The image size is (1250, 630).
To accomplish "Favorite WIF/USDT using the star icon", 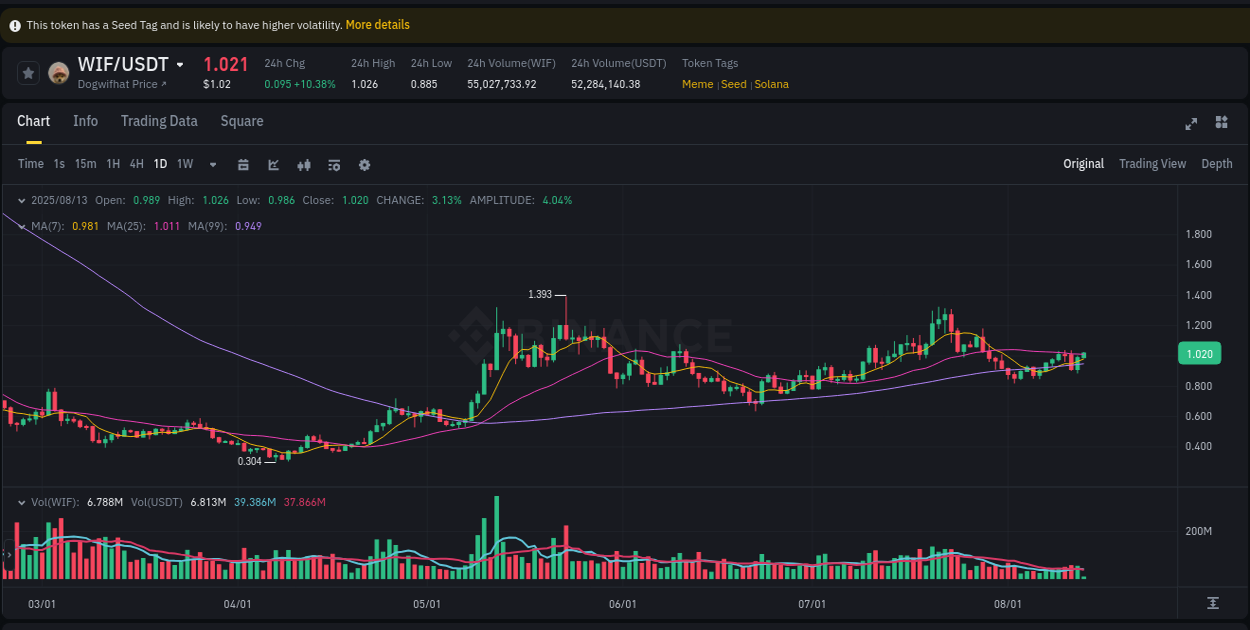I will click(x=27, y=73).
